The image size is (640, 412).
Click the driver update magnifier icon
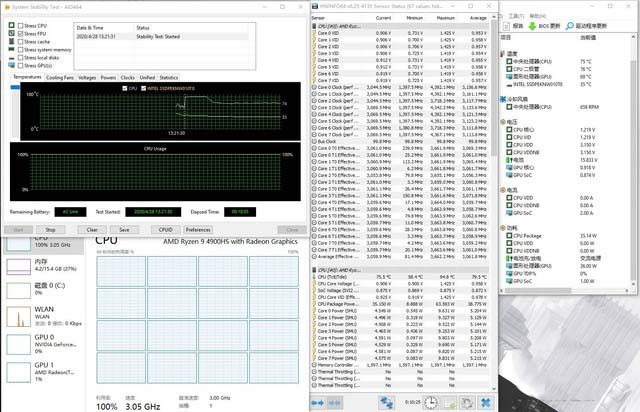click(569, 26)
